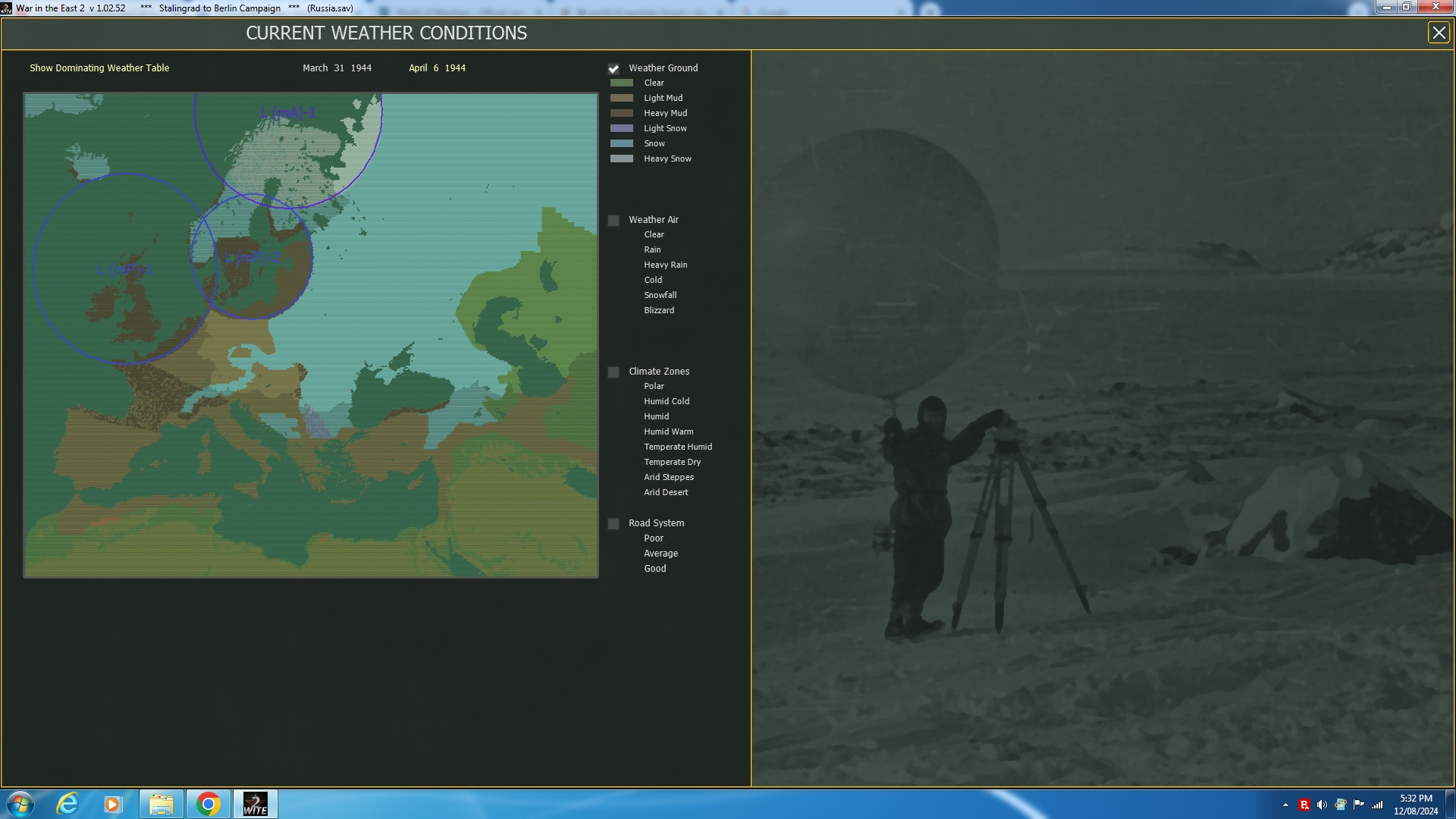The image size is (1456, 819).
Task: Open the Windows Start menu
Action: click(20, 804)
